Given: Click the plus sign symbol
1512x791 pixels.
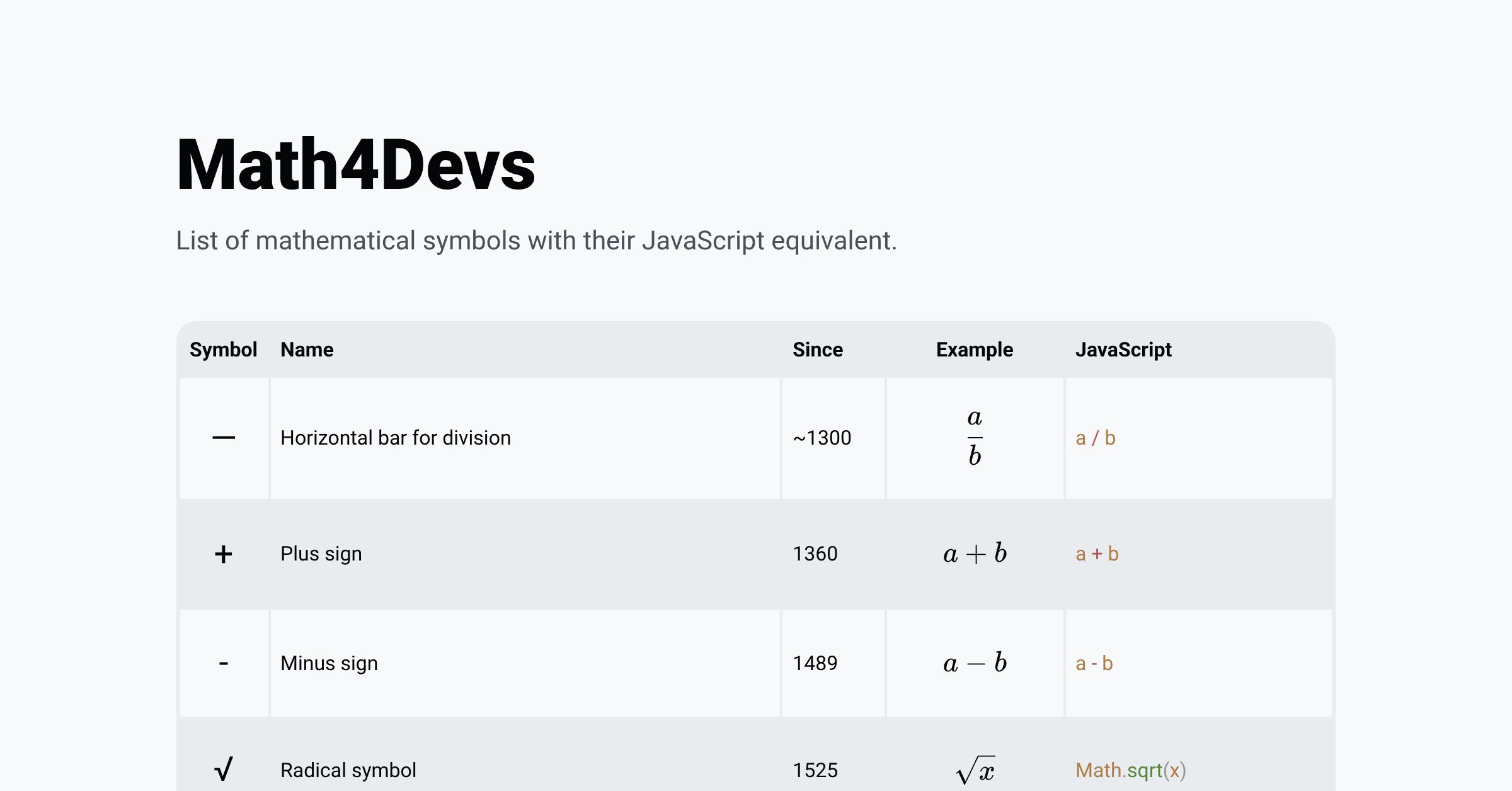Looking at the screenshot, I should click(x=224, y=554).
